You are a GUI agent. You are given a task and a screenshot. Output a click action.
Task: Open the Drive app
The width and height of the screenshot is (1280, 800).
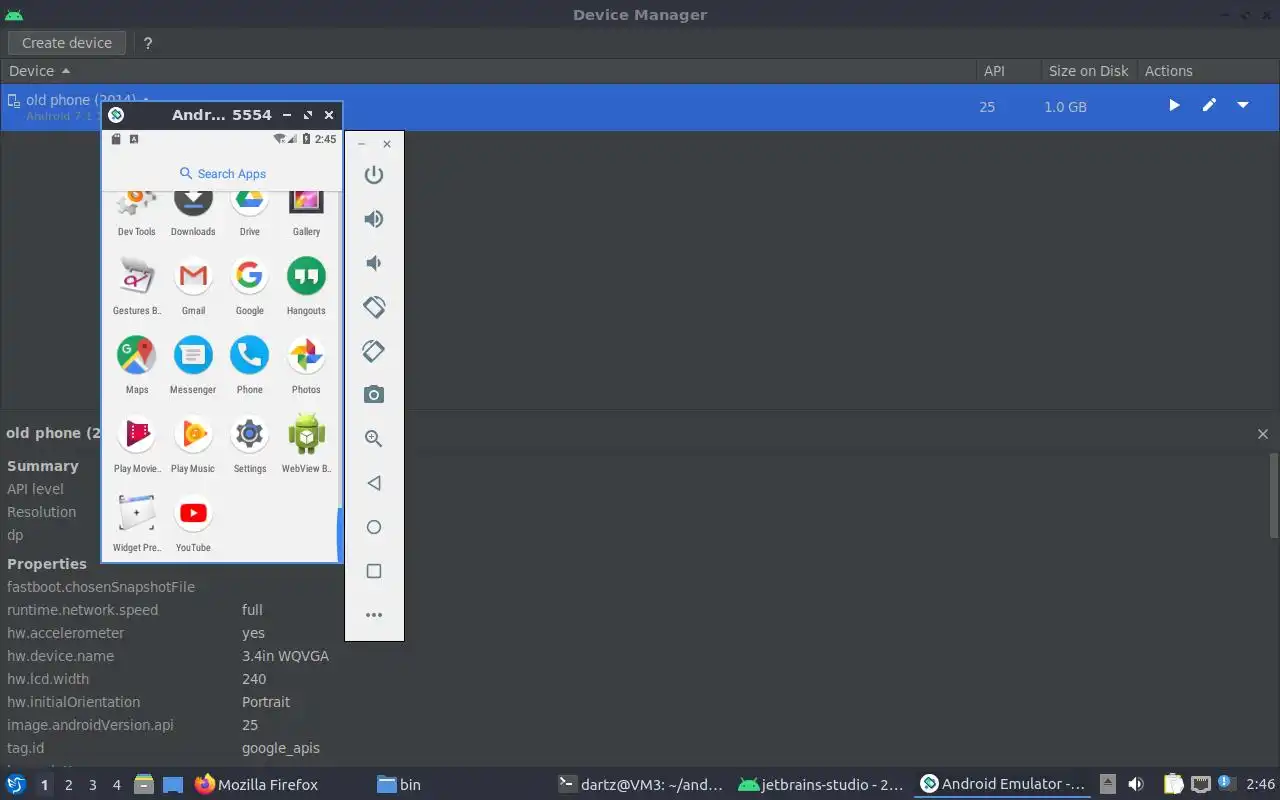250,212
